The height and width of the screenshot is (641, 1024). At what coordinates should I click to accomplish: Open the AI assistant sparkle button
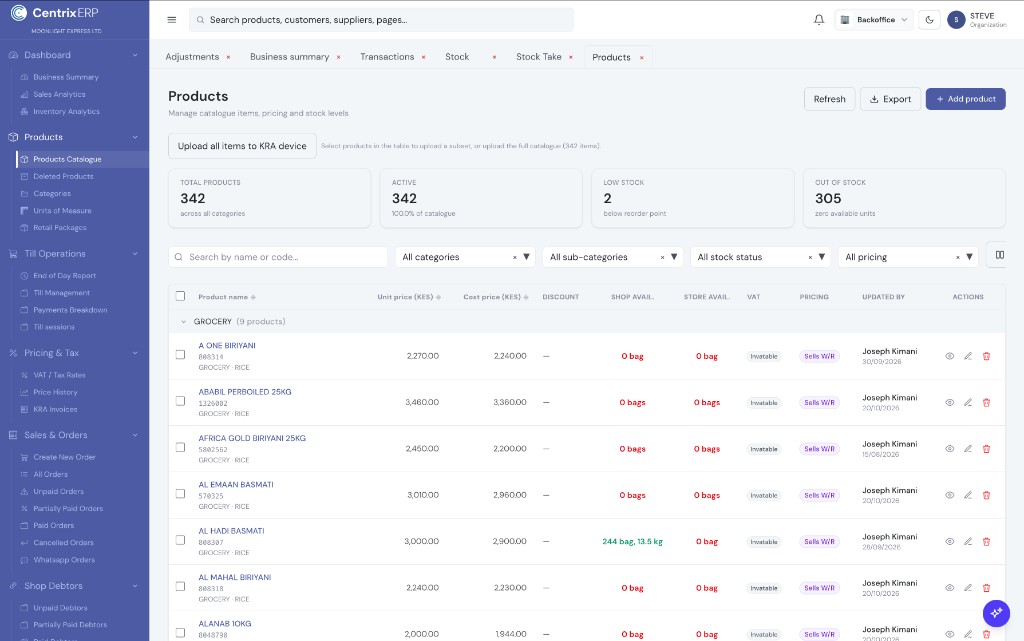(x=996, y=613)
